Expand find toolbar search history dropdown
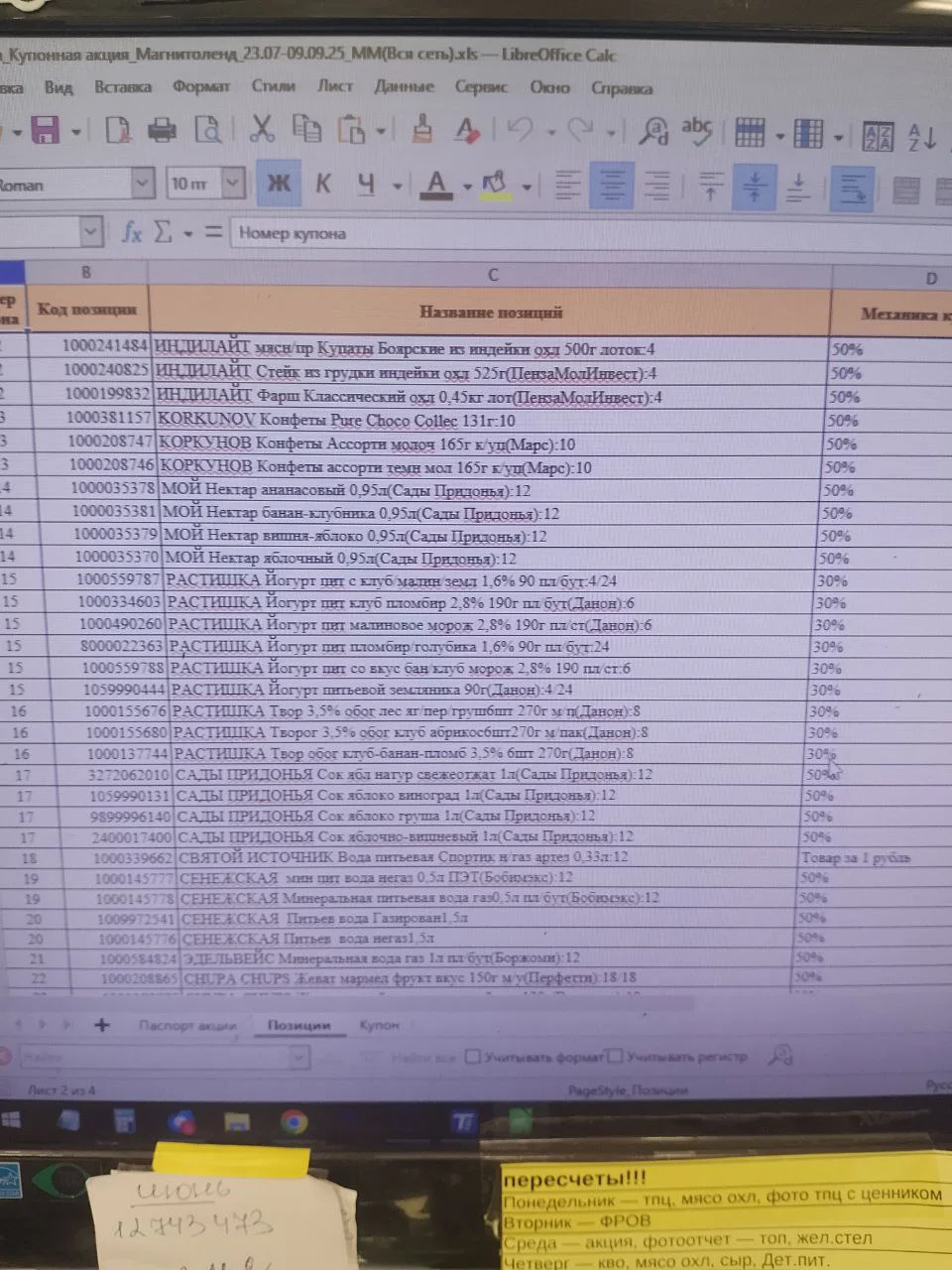952x1270 pixels. [298, 1058]
